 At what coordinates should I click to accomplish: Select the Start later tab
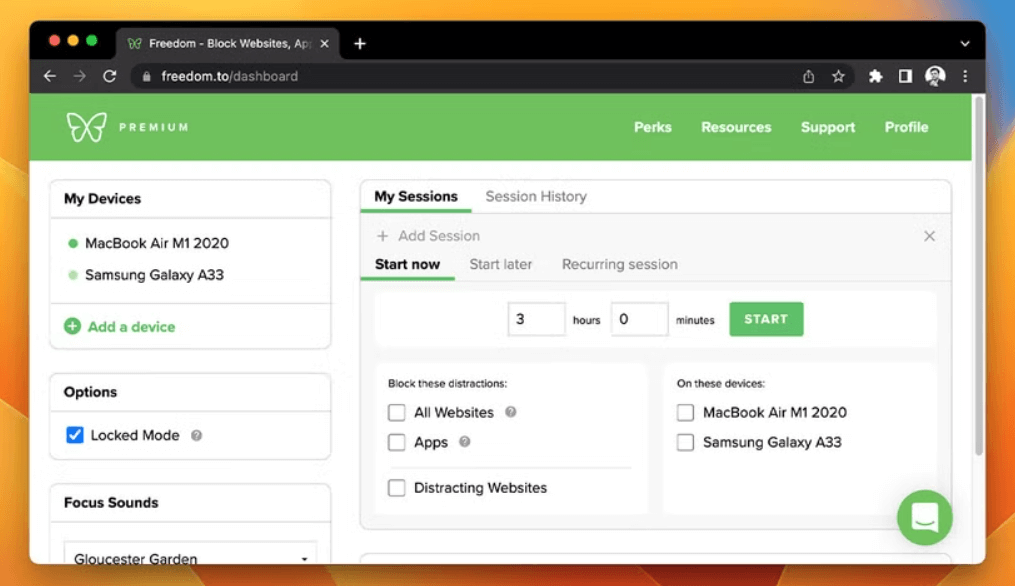point(500,264)
